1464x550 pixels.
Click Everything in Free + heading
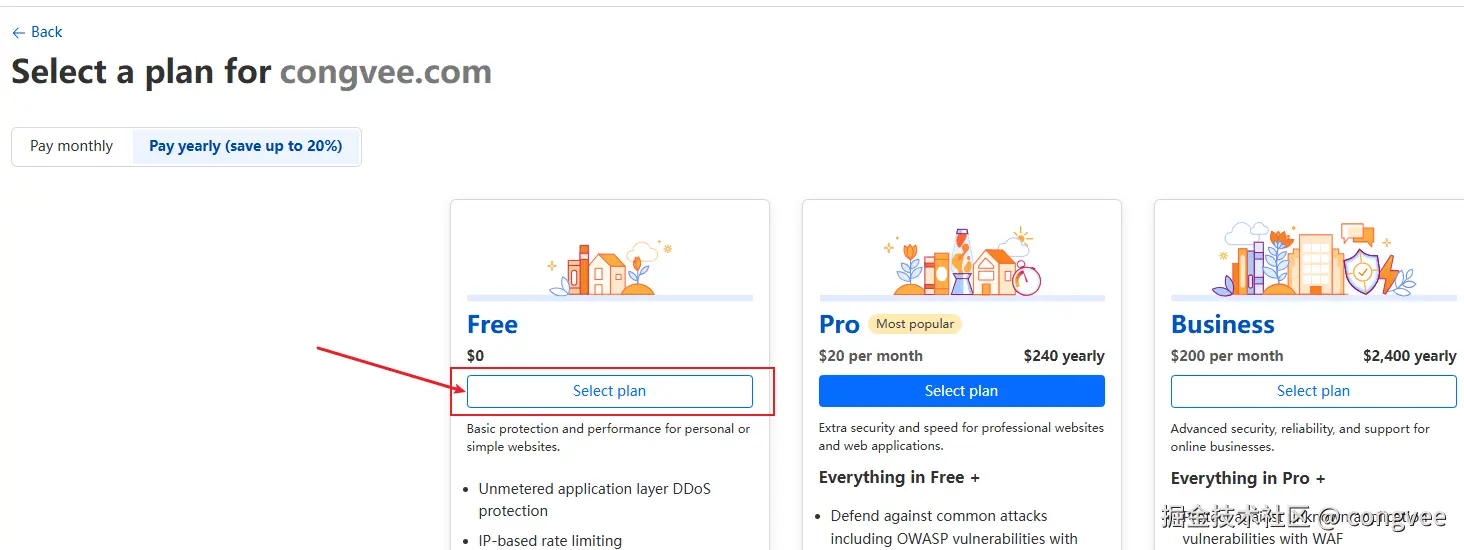tap(899, 478)
